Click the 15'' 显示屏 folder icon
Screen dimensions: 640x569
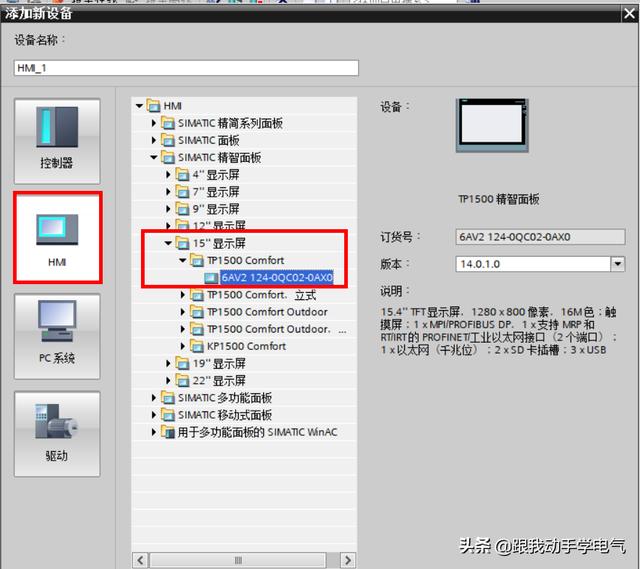(x=182, y=242)
